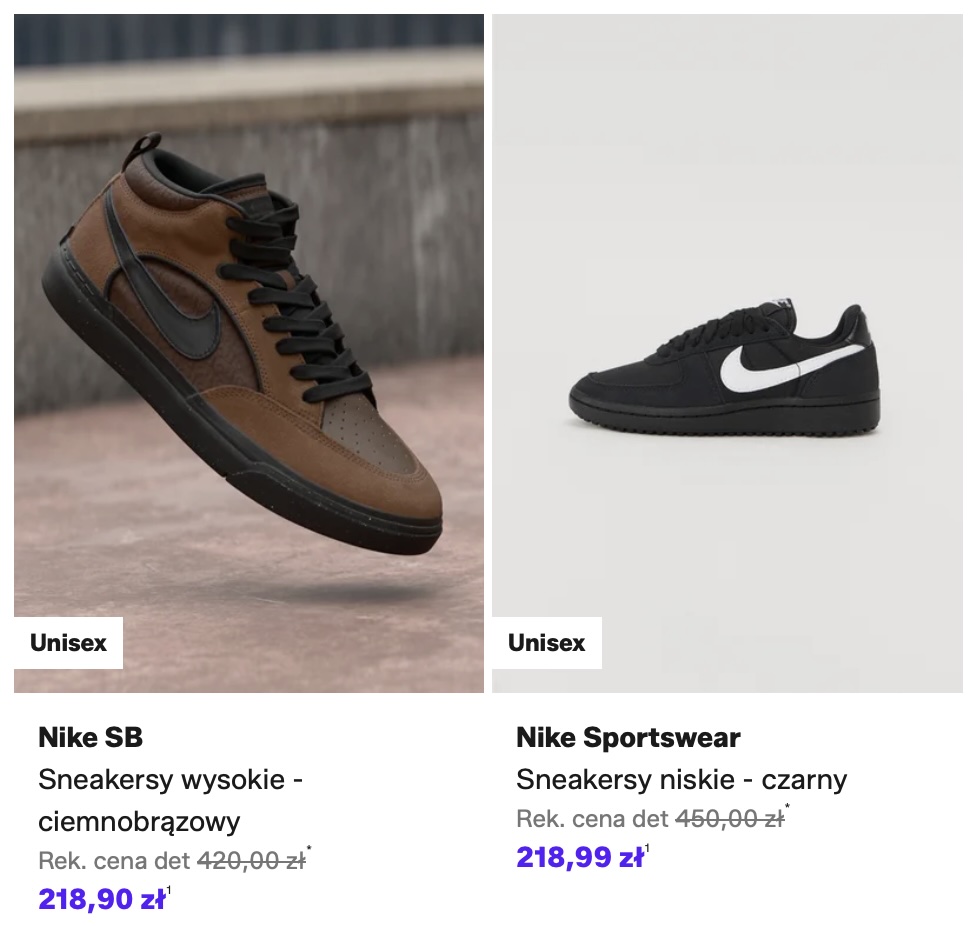Image resolution: width=970 pixels, height=926 pixels.
Task: Click the asterisk footnote after 450,00 zł
Action: tap(788, 808)
